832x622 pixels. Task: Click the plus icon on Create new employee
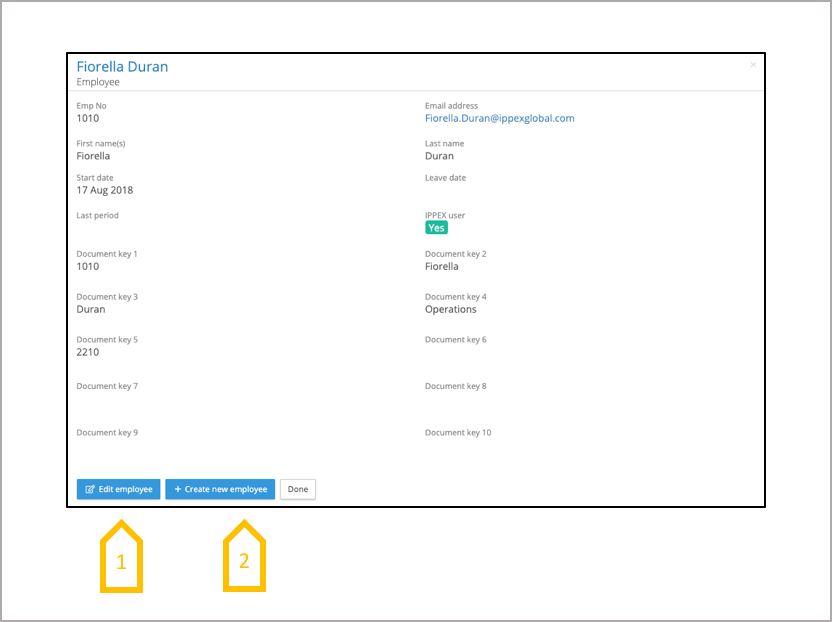click(x=178, y=490)
